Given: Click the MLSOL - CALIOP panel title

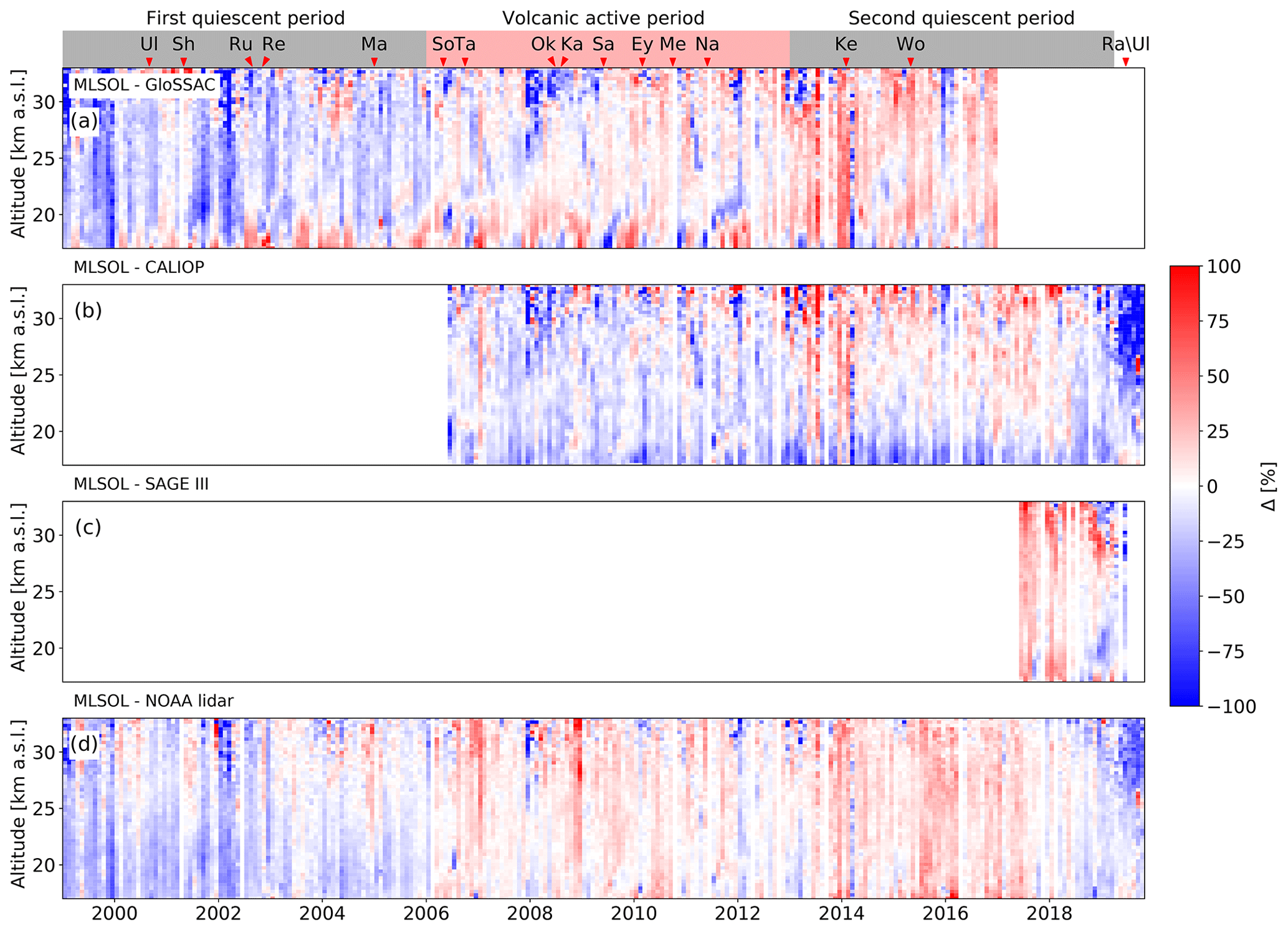Looking at the screenshot, I should point(138,267).
